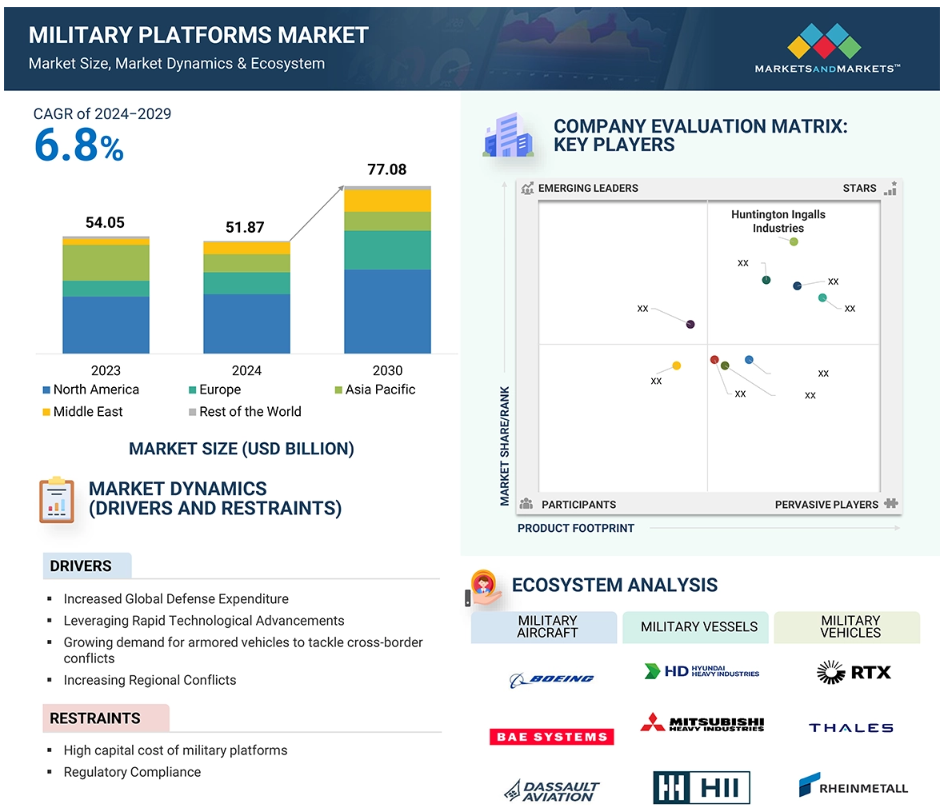Click the Participants group icon
This screenshot has width=947, height=805.
coord(526,504)
